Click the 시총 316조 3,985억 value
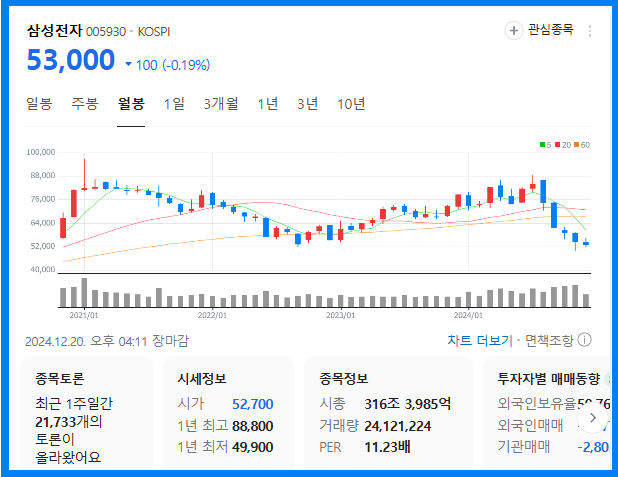Screen dimensions: 618x477 coord(408,404)
